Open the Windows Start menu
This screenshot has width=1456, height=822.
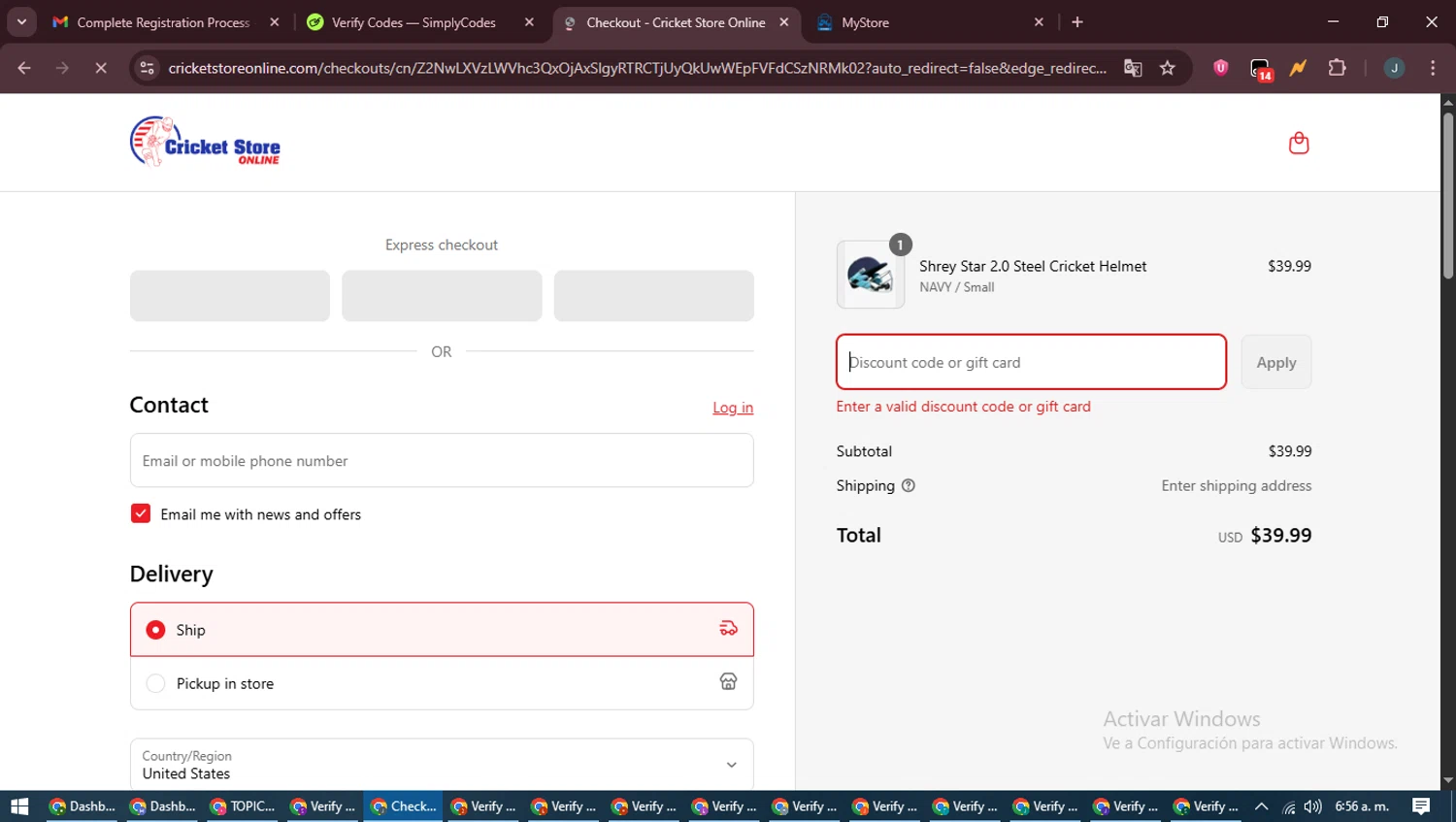[x=19, y=806]
